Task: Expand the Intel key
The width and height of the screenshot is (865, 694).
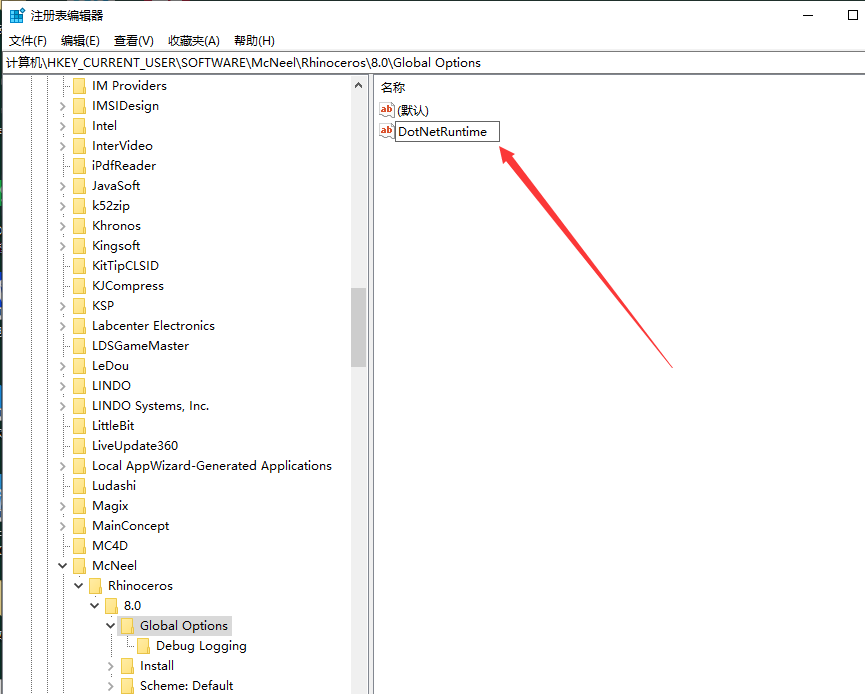Action: pyautogui.click(x=62, y=126)
